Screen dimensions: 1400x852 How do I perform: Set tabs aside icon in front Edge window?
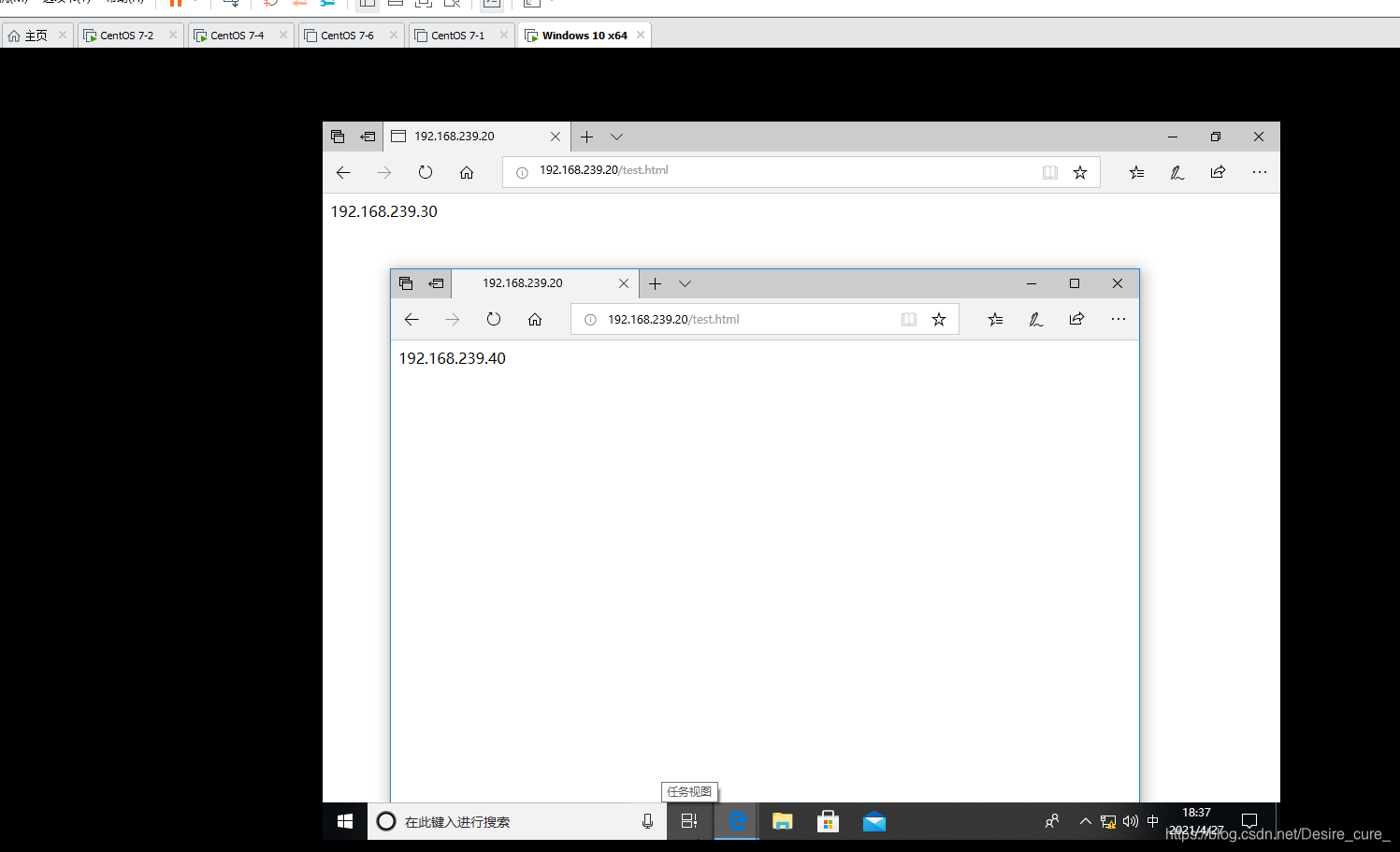[437, 283]
